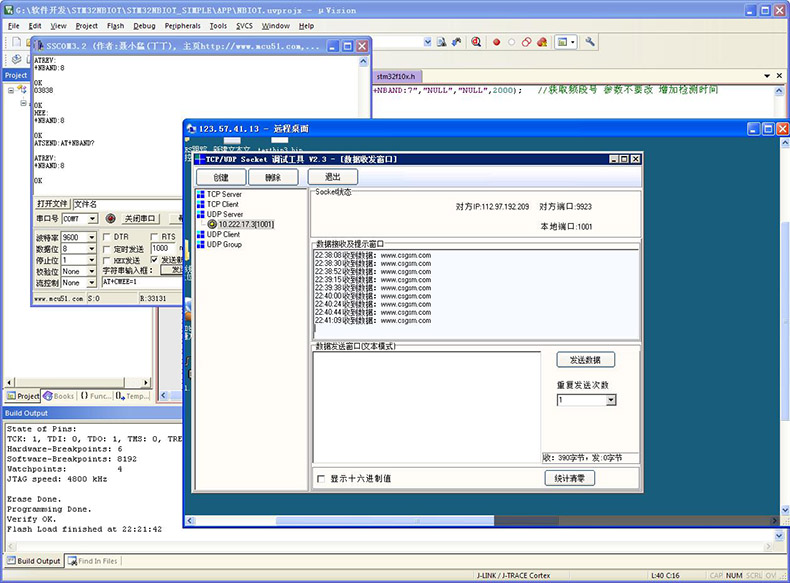Click the Insert breakpoint red dot icon
This screenshot has width=790, height=583.
tap(496, 42)
